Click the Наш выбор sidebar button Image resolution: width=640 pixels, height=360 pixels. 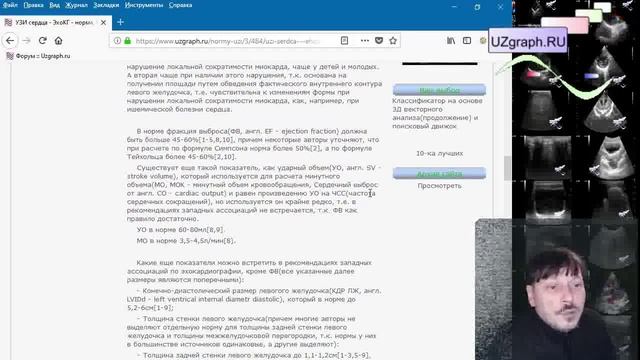pos(439,90)
